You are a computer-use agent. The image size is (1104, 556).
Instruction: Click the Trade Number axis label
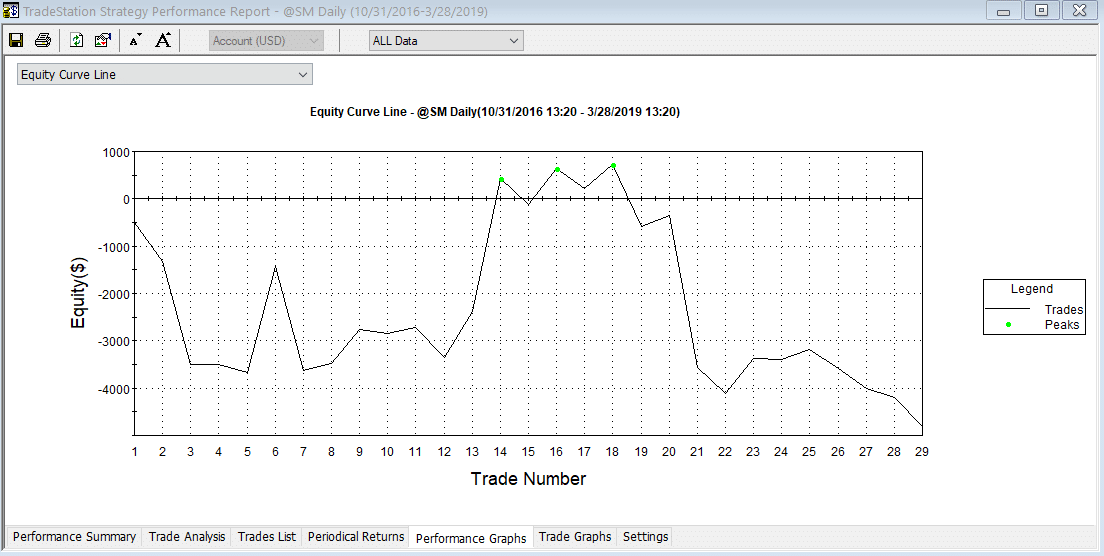point(528,479)
